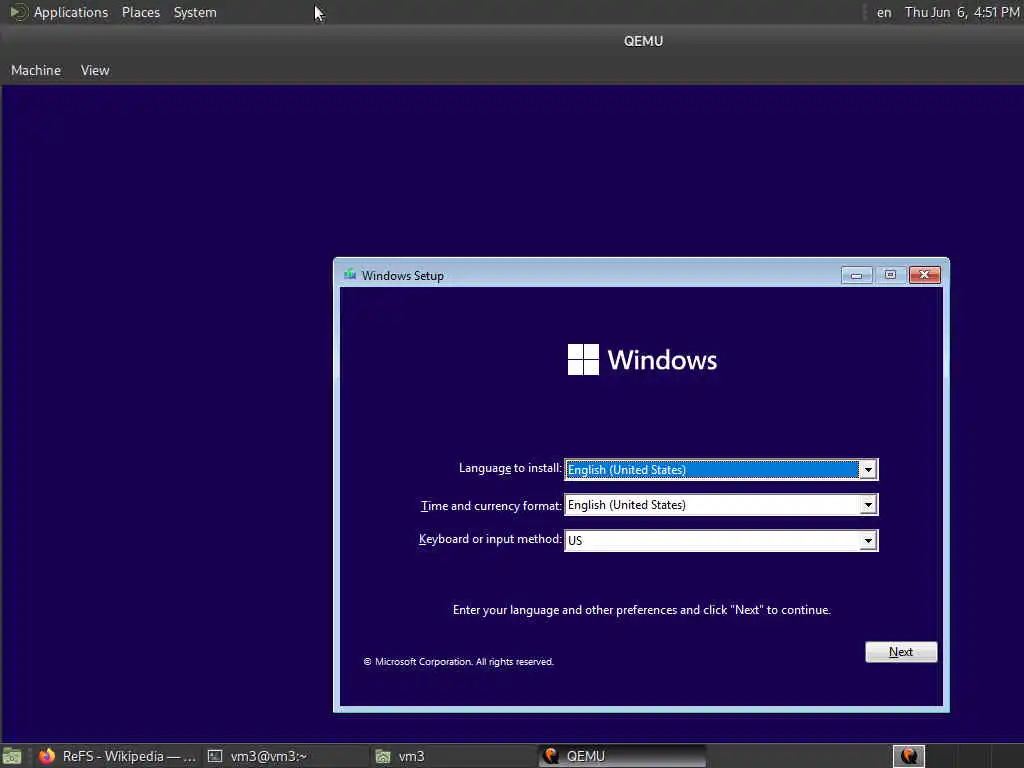Click the Windows Setup title bar icon
This screenshot has height=768, width=1024.
tap(350, 275)
